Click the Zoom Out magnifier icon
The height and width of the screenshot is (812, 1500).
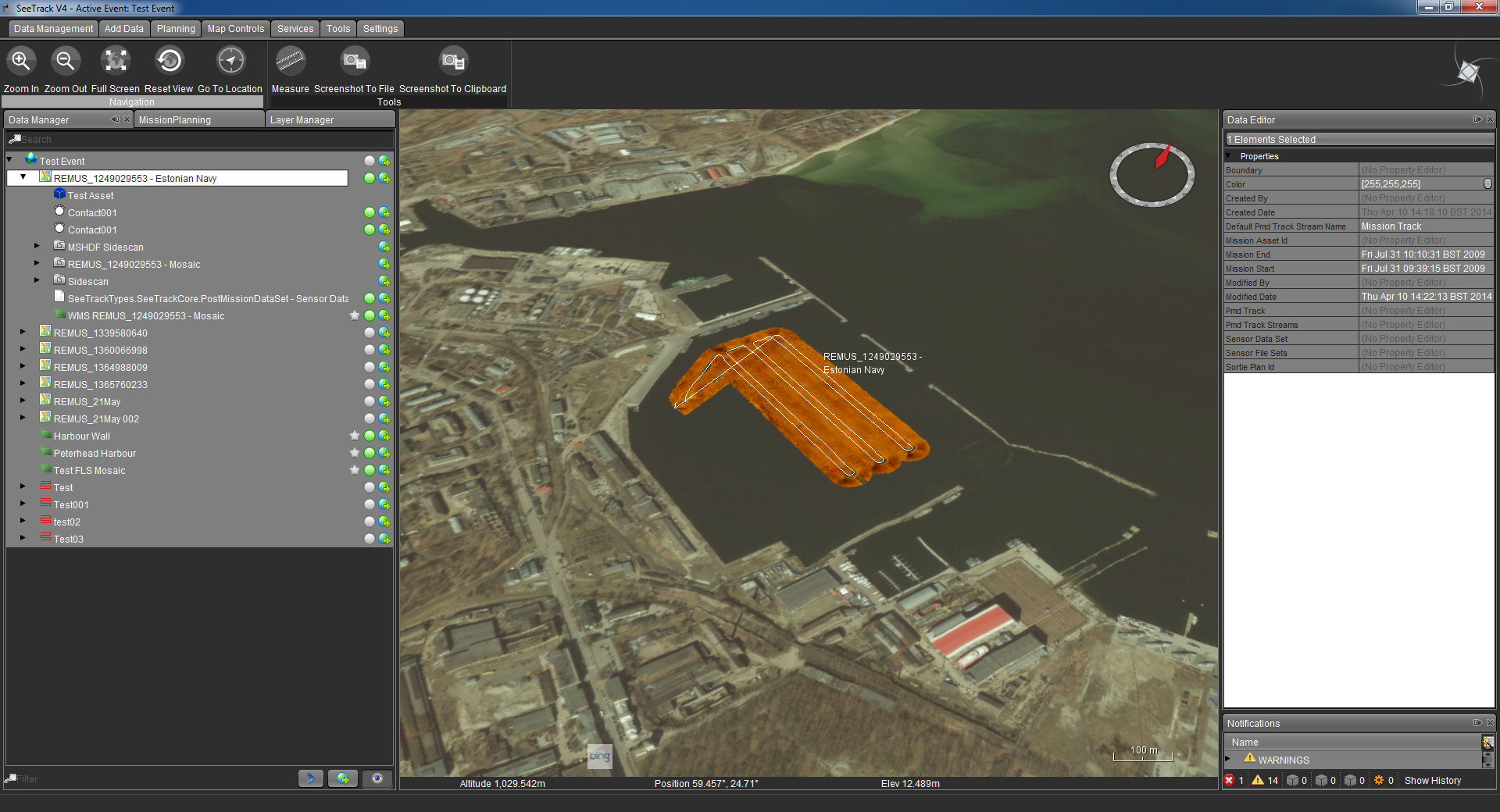(65, 60)
